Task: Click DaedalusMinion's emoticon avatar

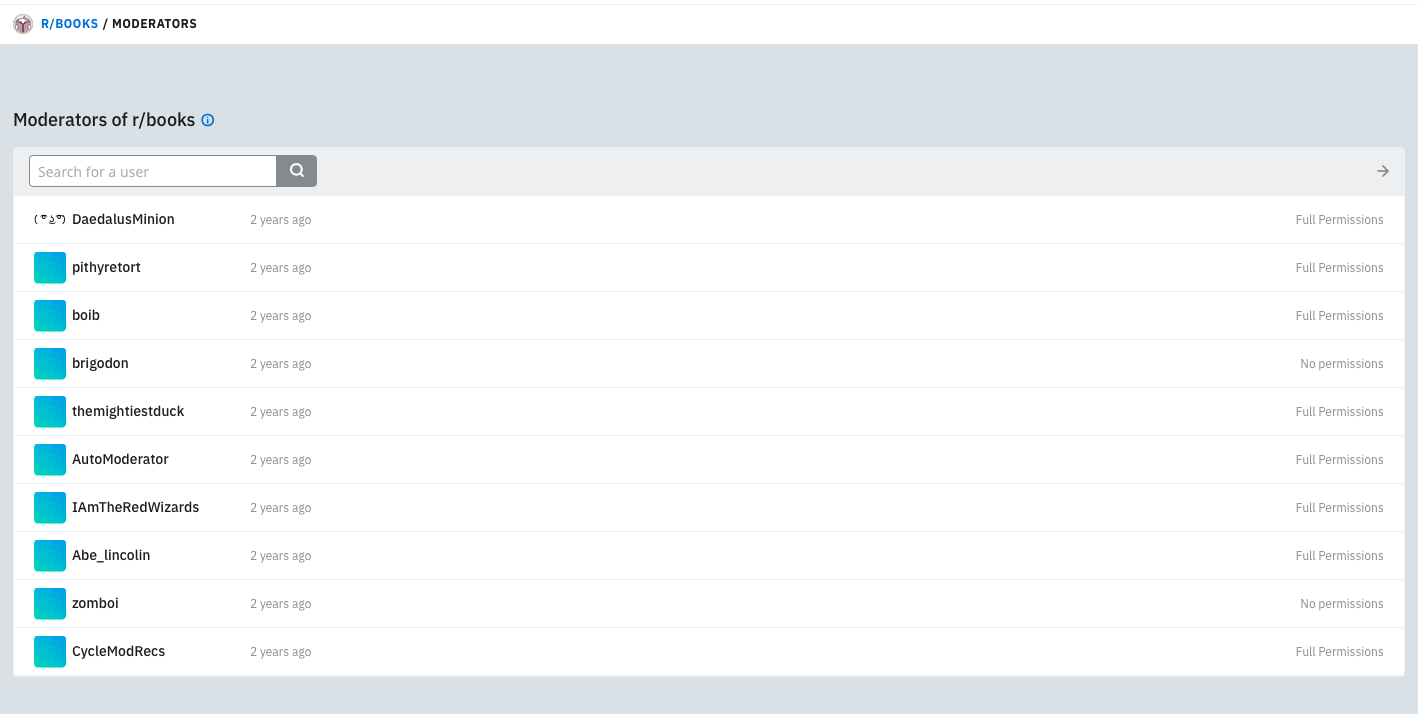Action: 49,220
